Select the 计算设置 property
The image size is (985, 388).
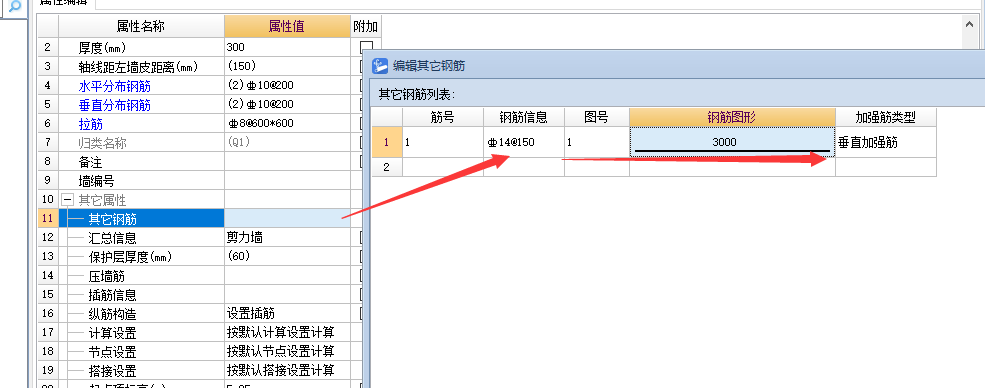pyautogui.click(x=141, y=333)
